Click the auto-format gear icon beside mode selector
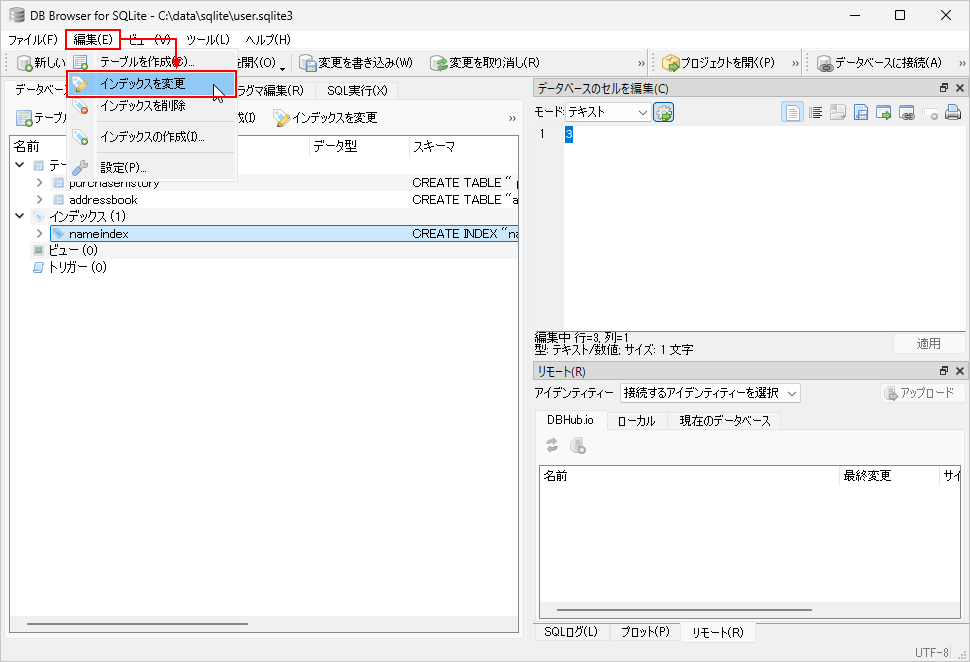The width and height of the screenshot is (970, 662). point(664,113)
